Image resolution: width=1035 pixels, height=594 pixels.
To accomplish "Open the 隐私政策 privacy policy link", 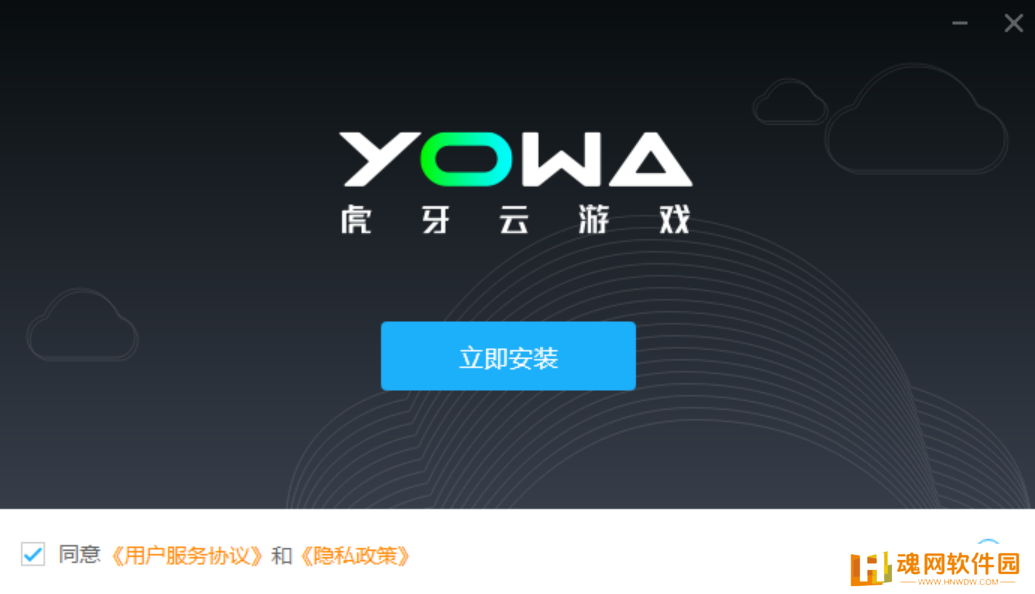I will (x=354, y=556).
